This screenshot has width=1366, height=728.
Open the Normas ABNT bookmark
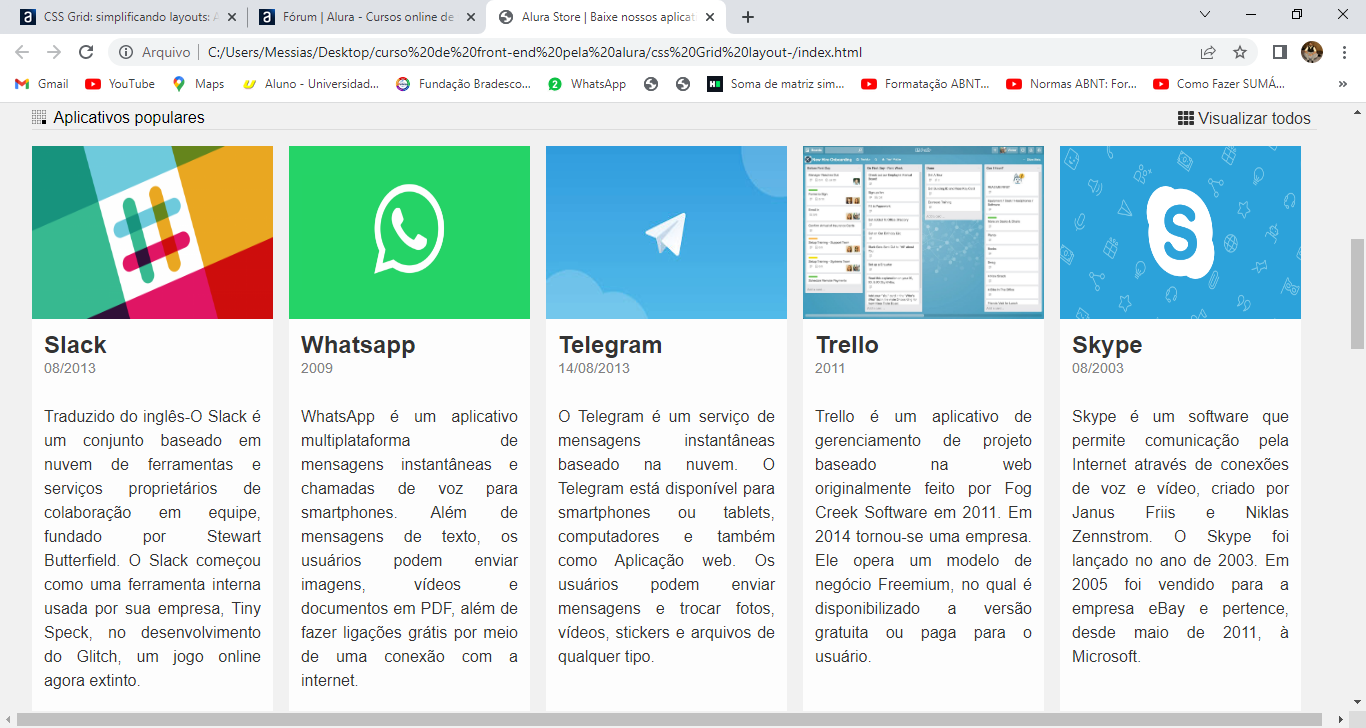[1072, 84]
